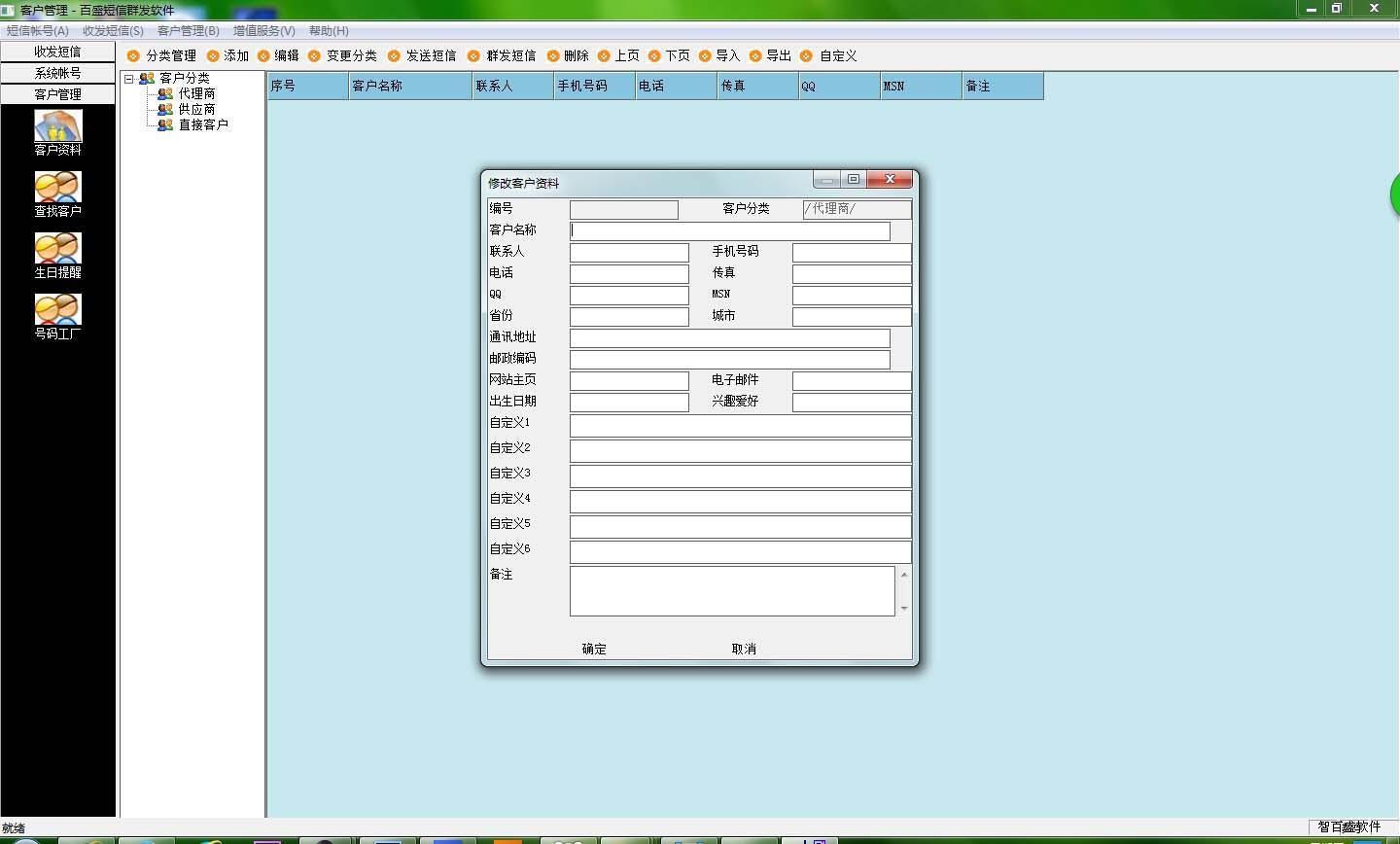1400x844 pixels.
Task: Click the 导出 toolbar button
Action: [770, 55]
